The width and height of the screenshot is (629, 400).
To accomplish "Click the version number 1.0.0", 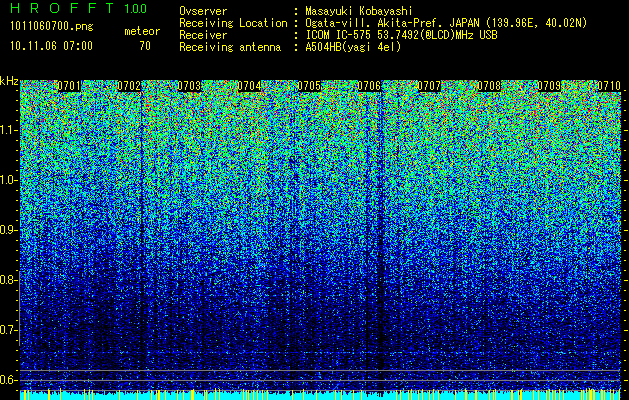I will (136, 9).
